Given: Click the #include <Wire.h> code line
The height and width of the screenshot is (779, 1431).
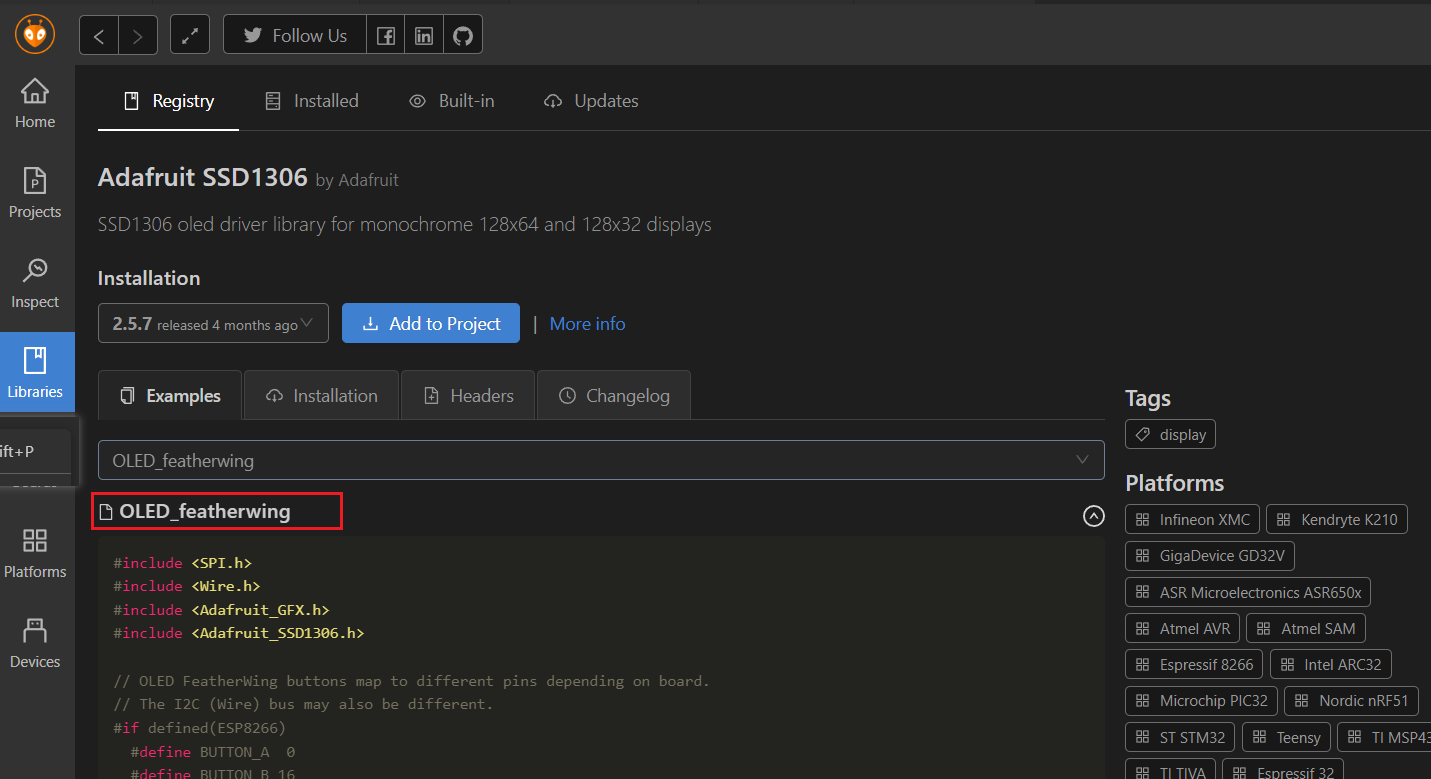Looking at the screenshot, I should (x=186, y=586).
